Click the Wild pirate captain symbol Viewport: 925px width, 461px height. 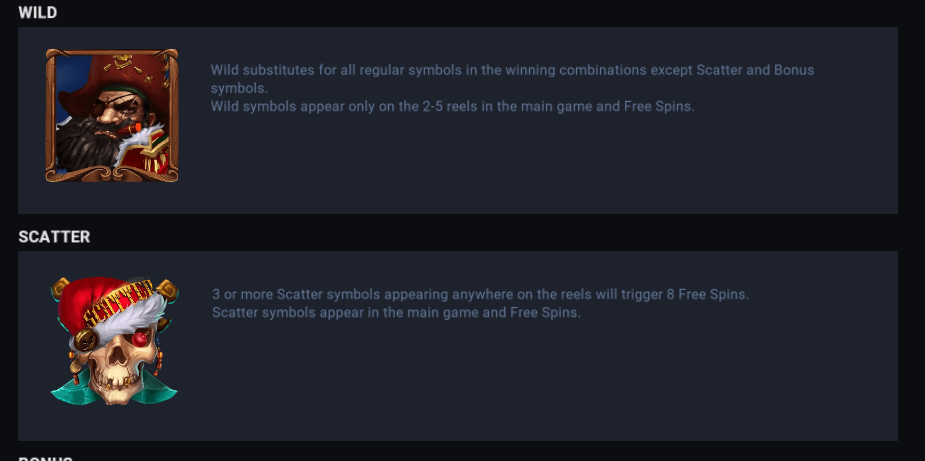click(111, 115)
